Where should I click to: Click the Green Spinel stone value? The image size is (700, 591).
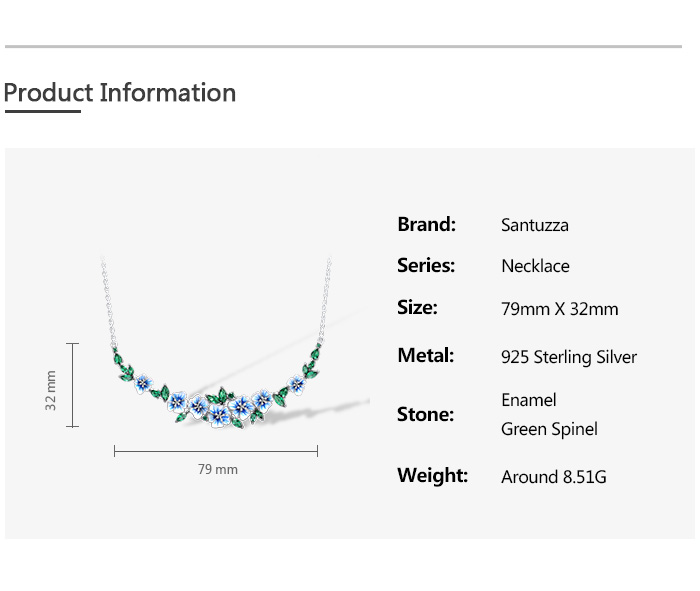coord(549,429)
